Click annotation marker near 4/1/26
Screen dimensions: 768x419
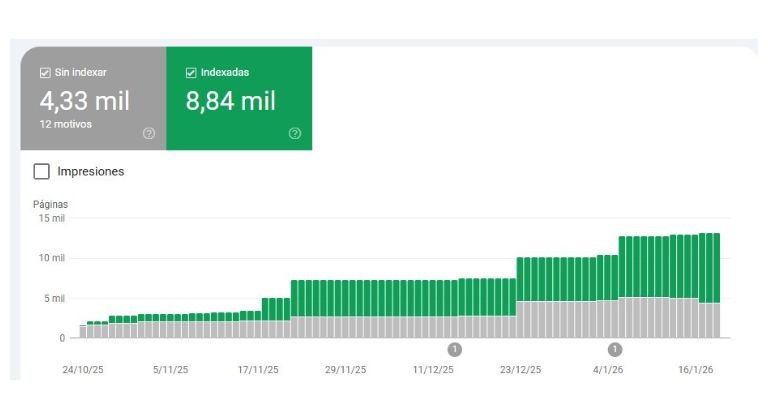615,349
